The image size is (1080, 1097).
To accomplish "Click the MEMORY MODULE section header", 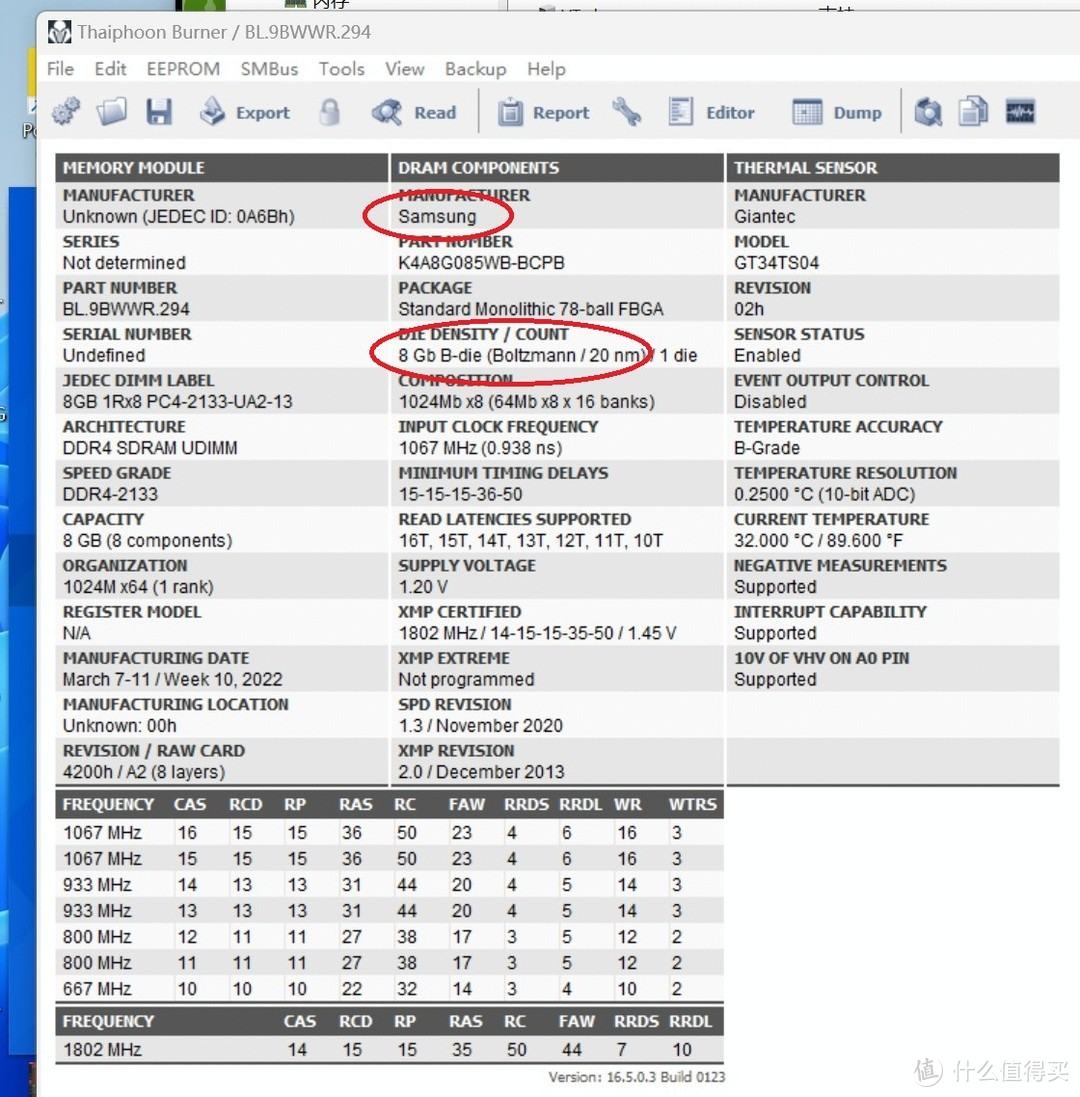I will click(x=221, y=168).
